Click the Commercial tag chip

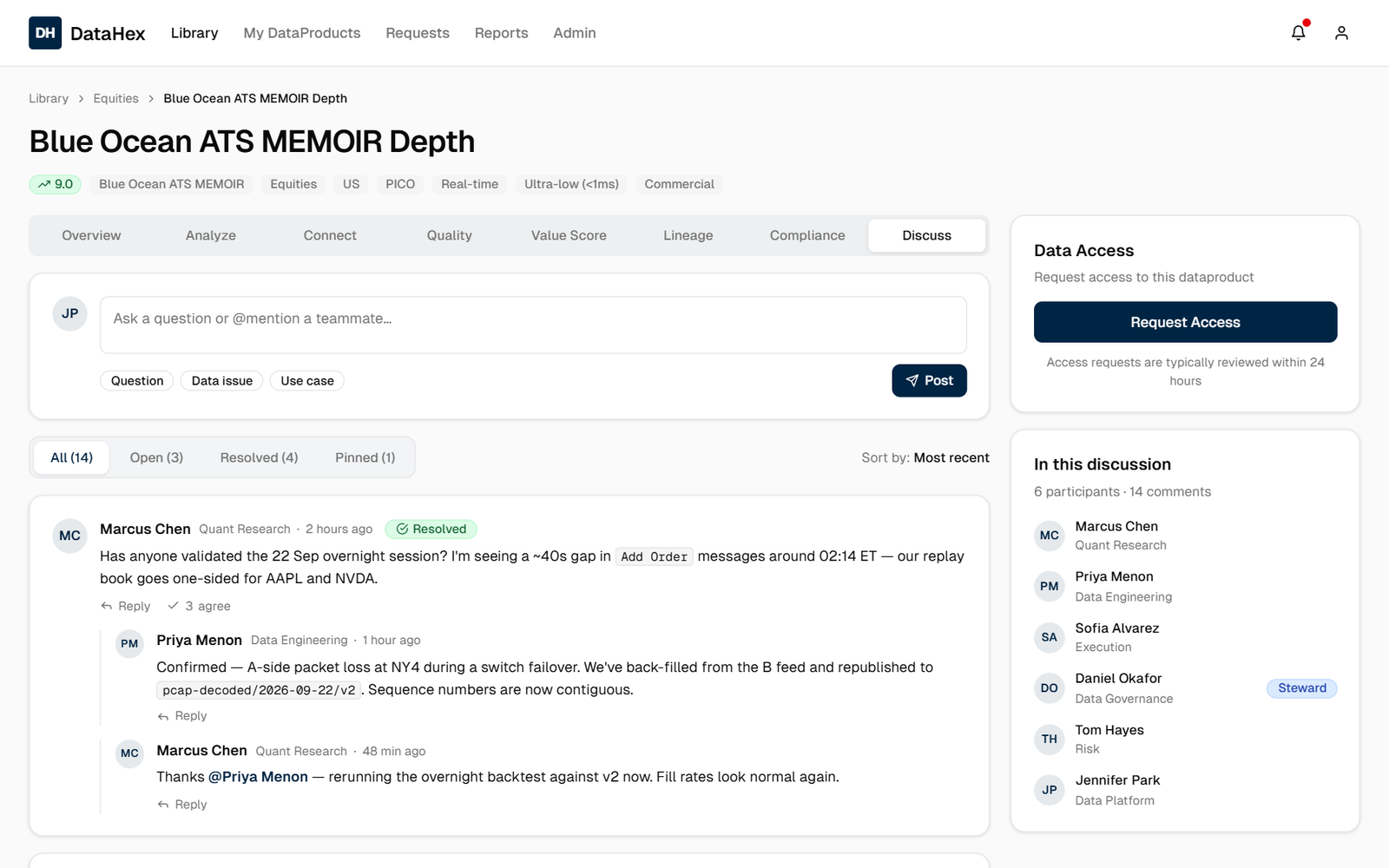[x=679, y=184]
